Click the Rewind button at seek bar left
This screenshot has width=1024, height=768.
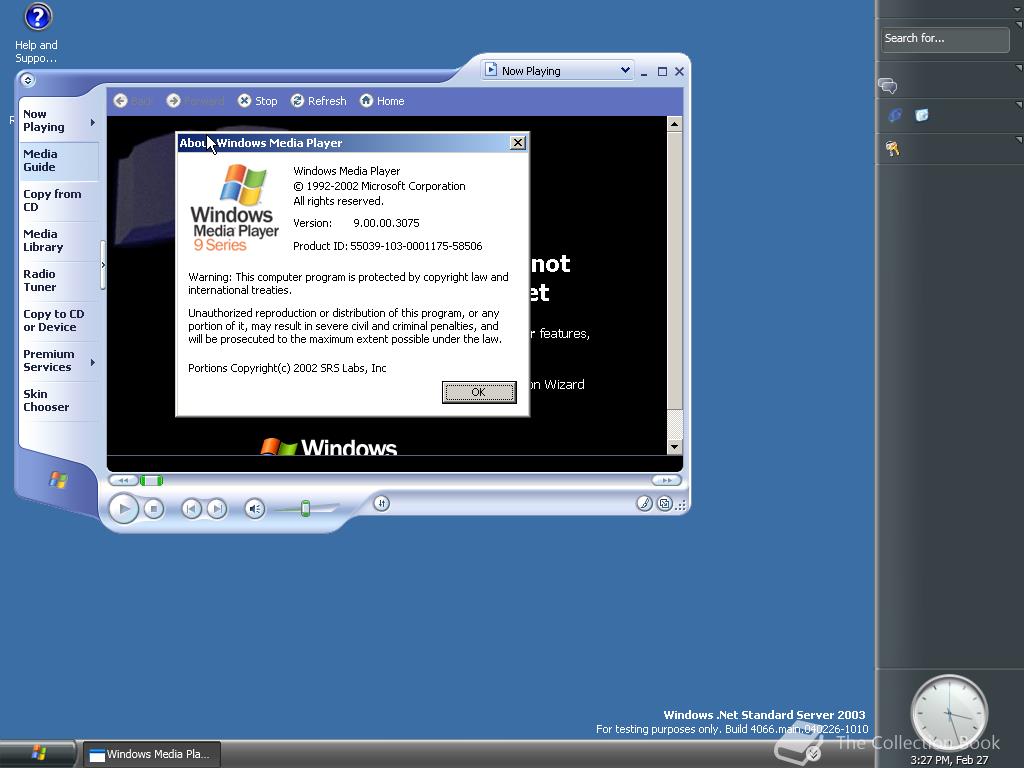coord(123,481)
